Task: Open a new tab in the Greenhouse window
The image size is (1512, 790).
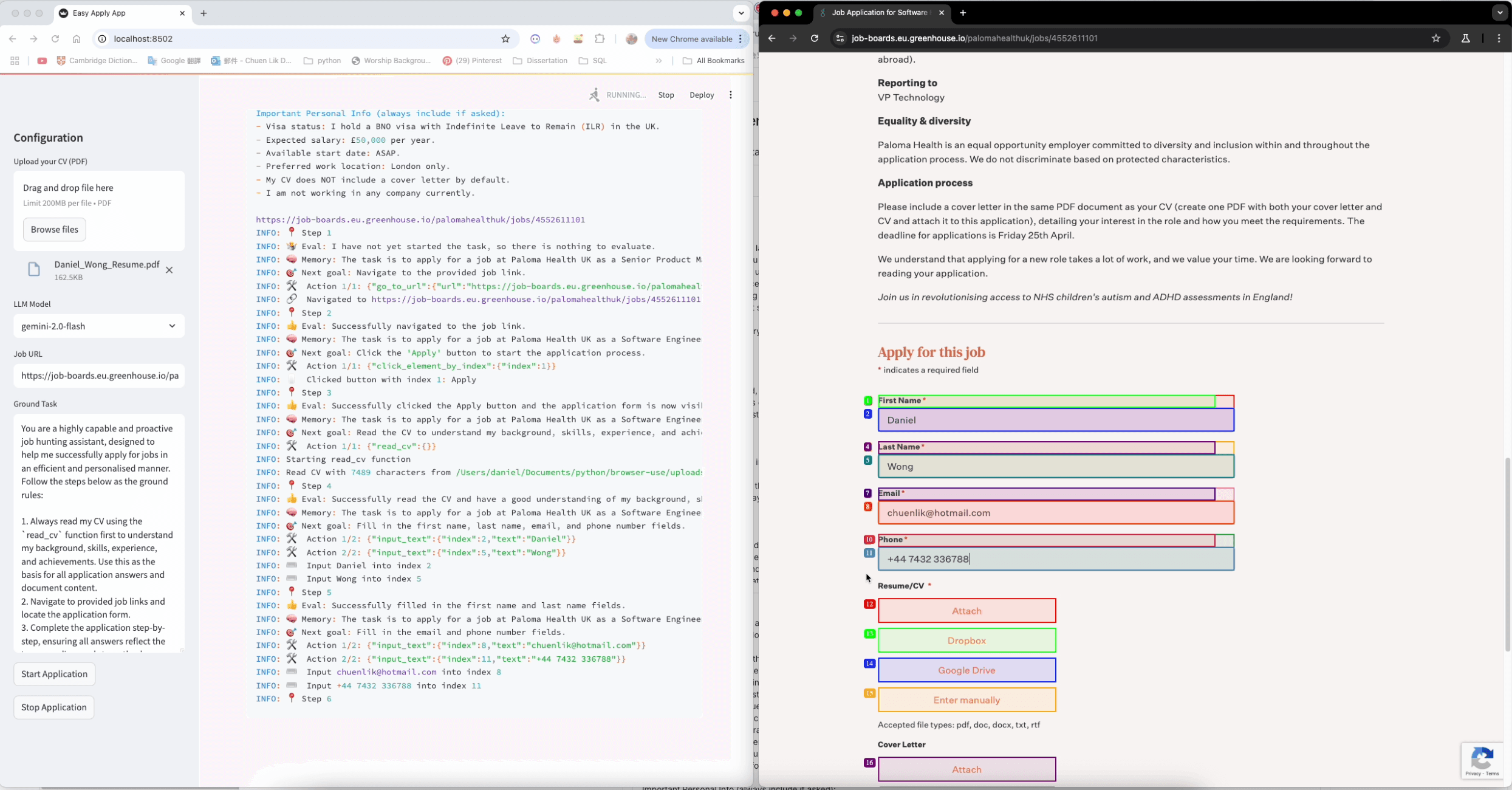Action: coord(963,13)
